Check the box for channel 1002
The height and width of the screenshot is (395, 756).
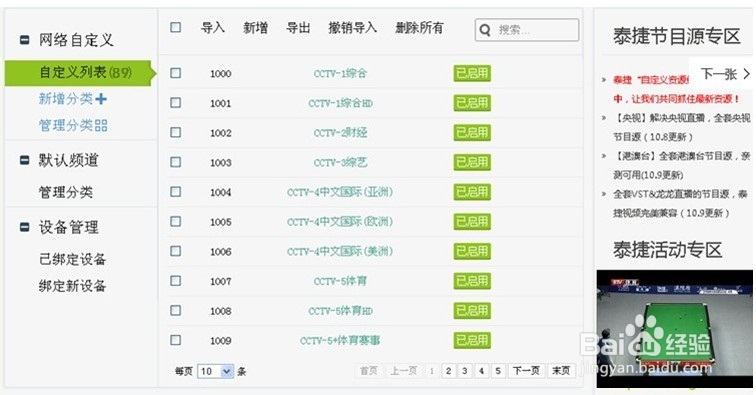(176, 132)
